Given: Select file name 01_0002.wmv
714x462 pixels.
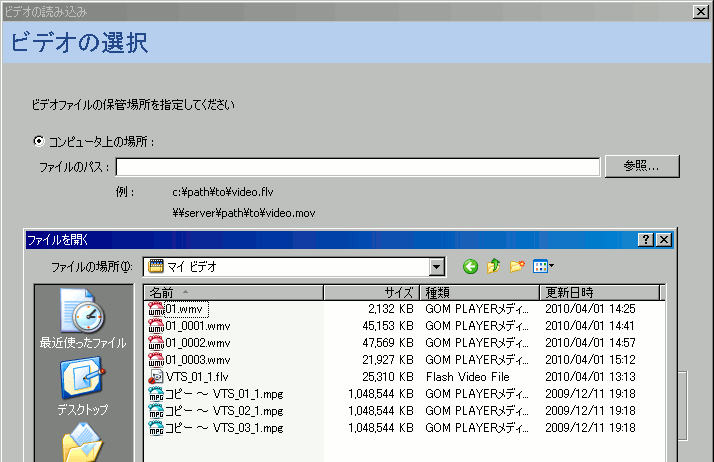Looking at the screenshot, I should (198, 343).
